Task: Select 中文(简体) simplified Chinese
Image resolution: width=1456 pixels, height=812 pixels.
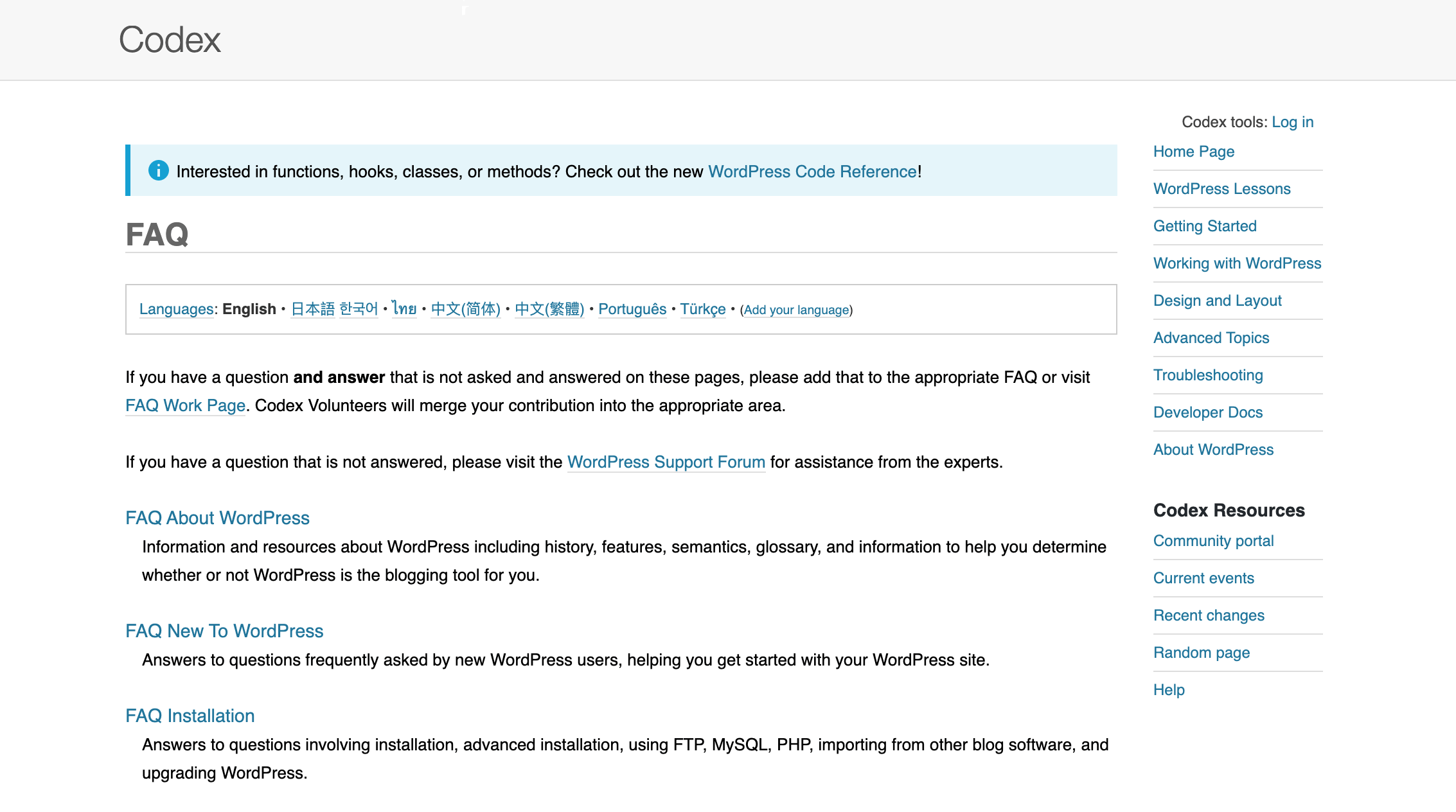Action: pyautogui.click(x=465, y=309)
